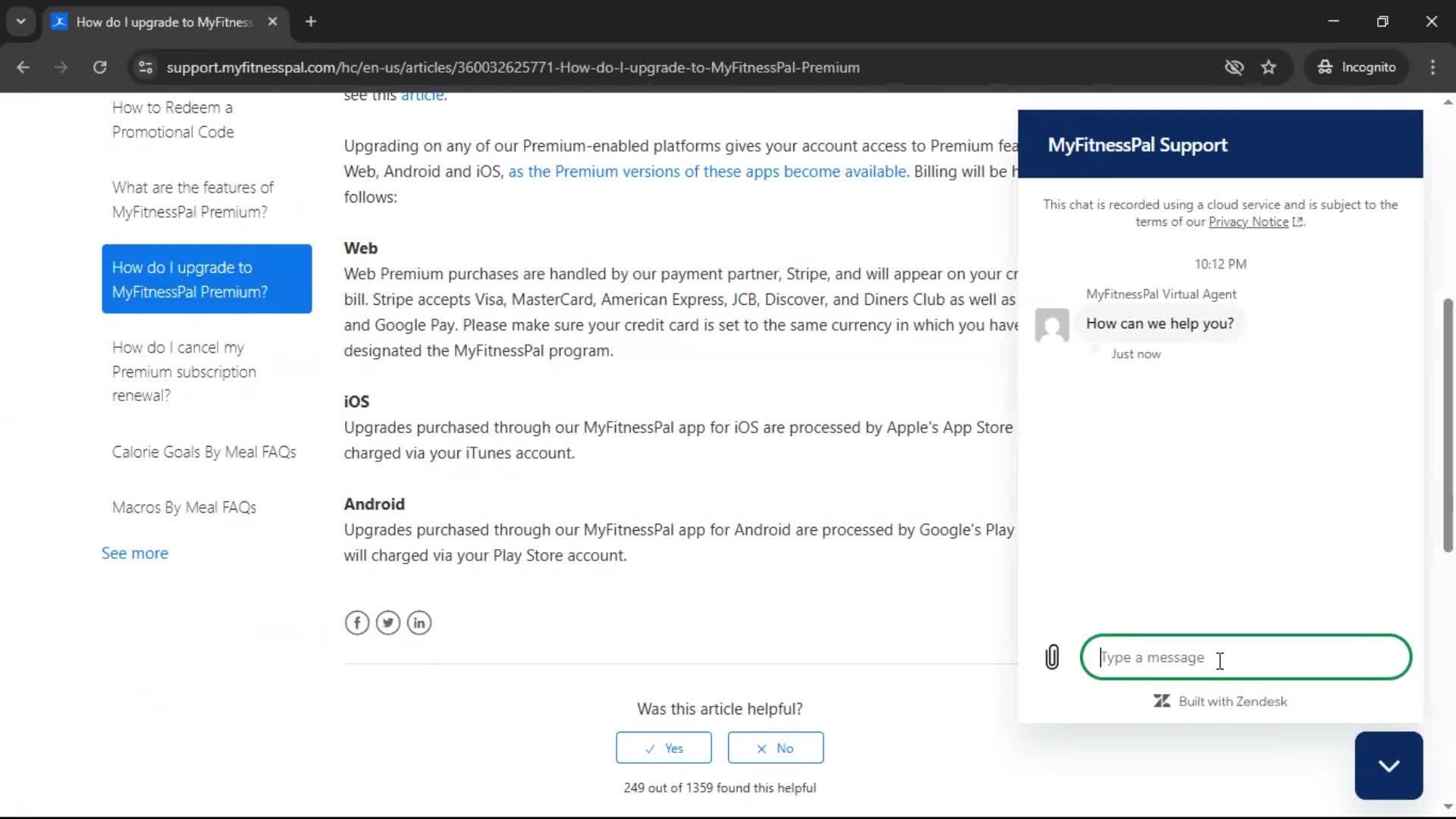Click the 'Android' section heading
This screenshot has height=819, width=1456.
coord(374,504)
